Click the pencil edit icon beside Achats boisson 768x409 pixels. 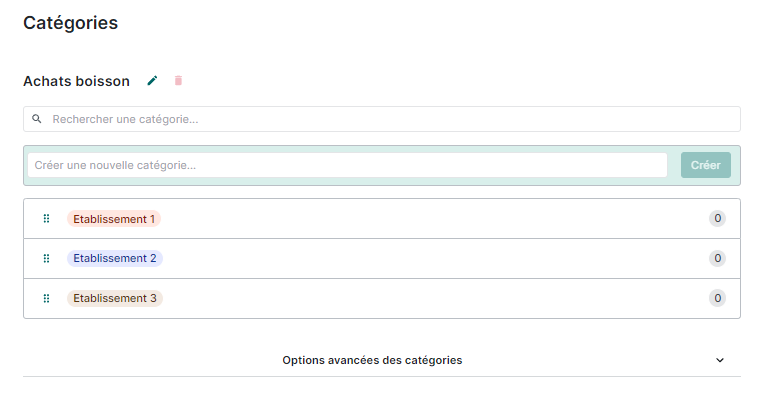(152, 81)
